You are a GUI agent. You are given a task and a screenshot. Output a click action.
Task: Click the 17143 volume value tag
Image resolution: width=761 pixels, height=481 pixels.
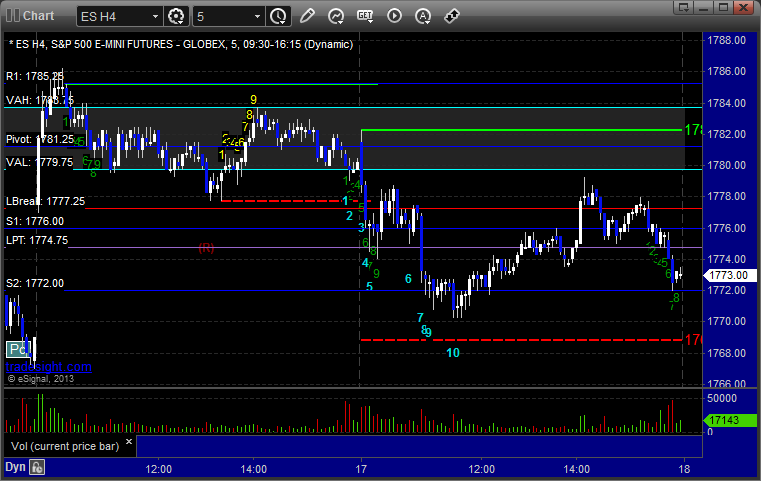[x=730, y=420]
